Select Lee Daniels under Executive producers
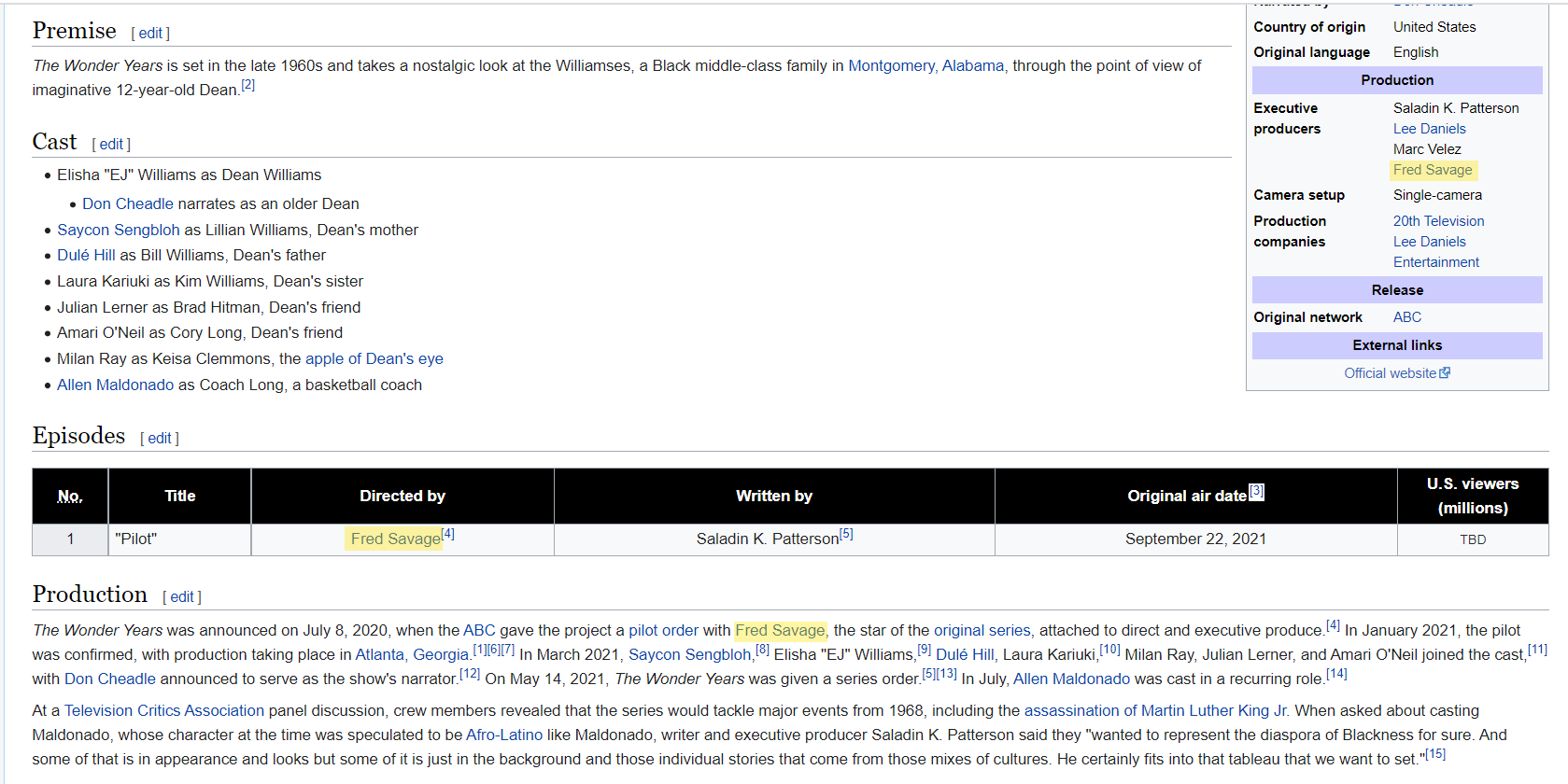The width and height of the screenshot is (1568, 784). (1430, 129)
